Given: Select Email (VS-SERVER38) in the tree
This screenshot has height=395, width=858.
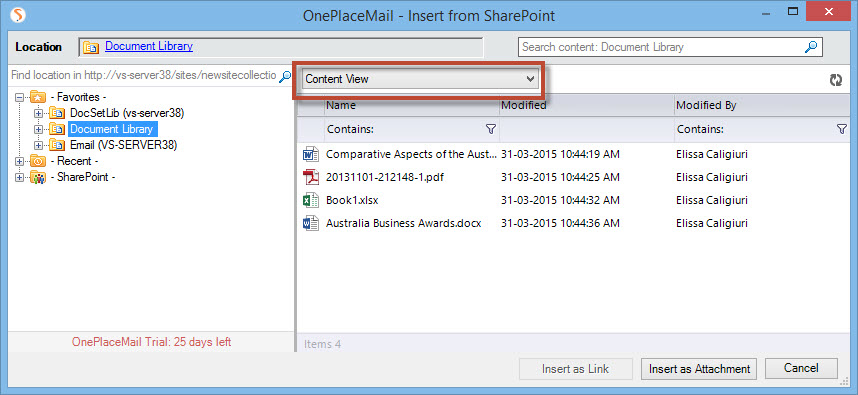Looking at the screenshot, I should [123, 146].
